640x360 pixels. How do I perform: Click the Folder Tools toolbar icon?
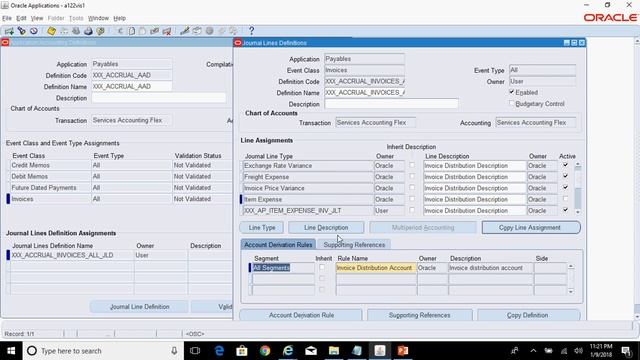tap(233, 31)
